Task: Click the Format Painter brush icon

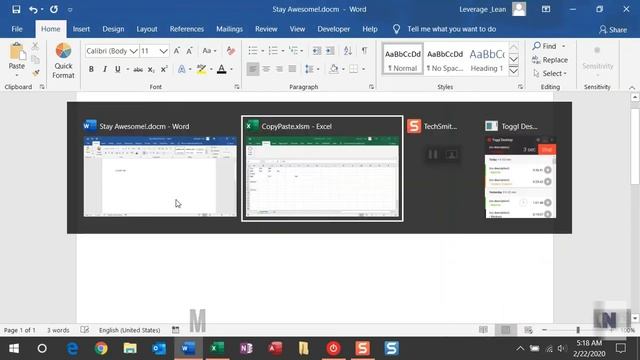Action: pyautogui.click(x=36, y=73)
